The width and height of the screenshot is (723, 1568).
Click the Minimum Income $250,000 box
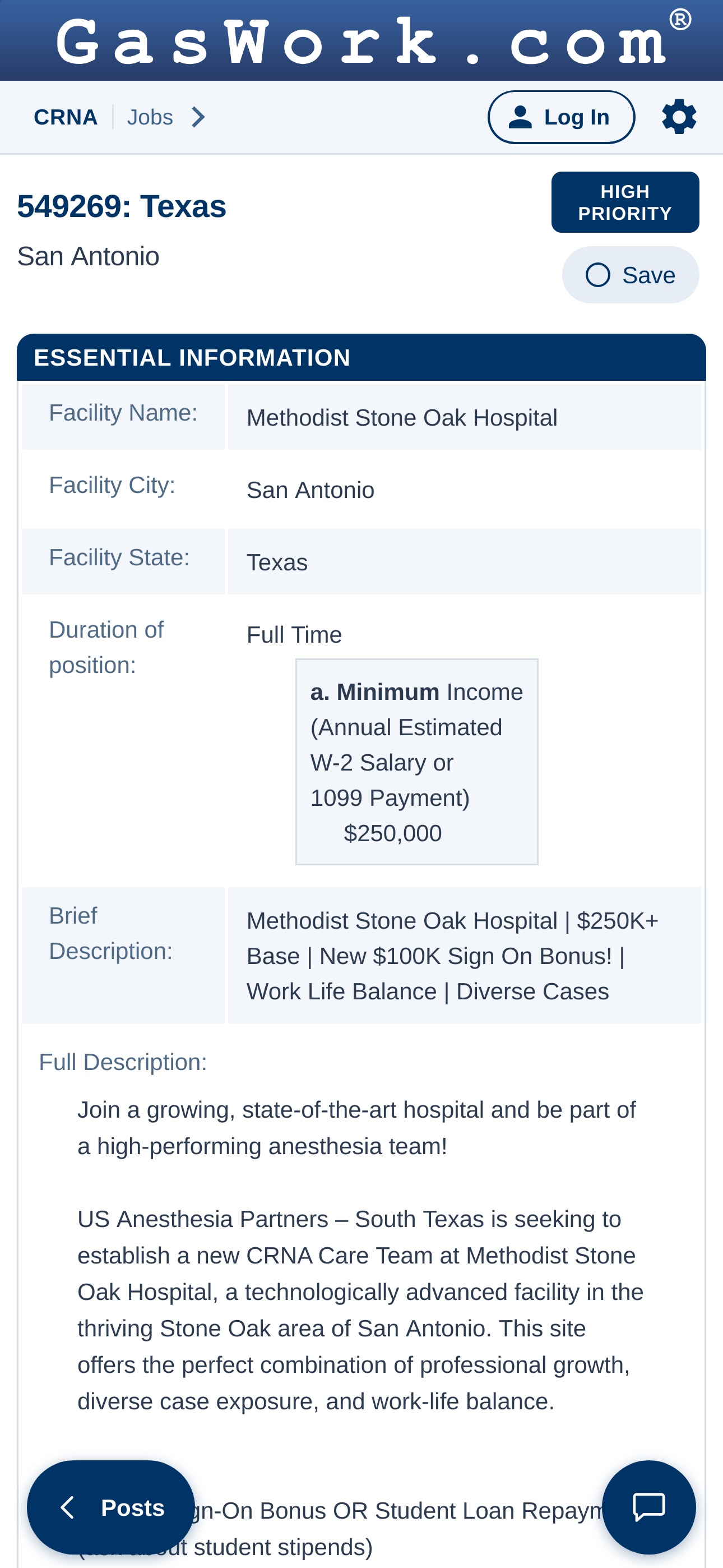(416, 762)
